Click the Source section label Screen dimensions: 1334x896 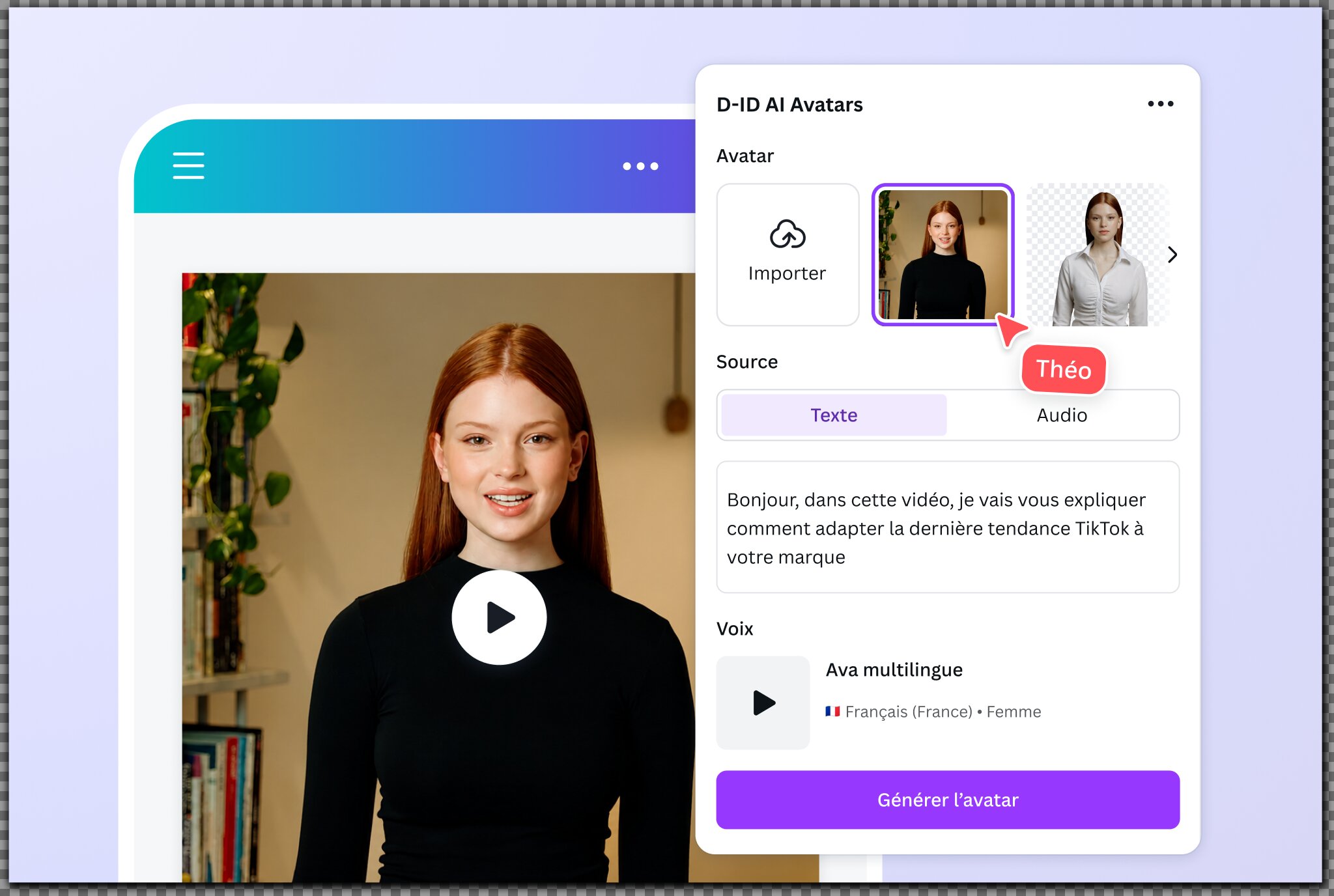(x=747, y=361)
